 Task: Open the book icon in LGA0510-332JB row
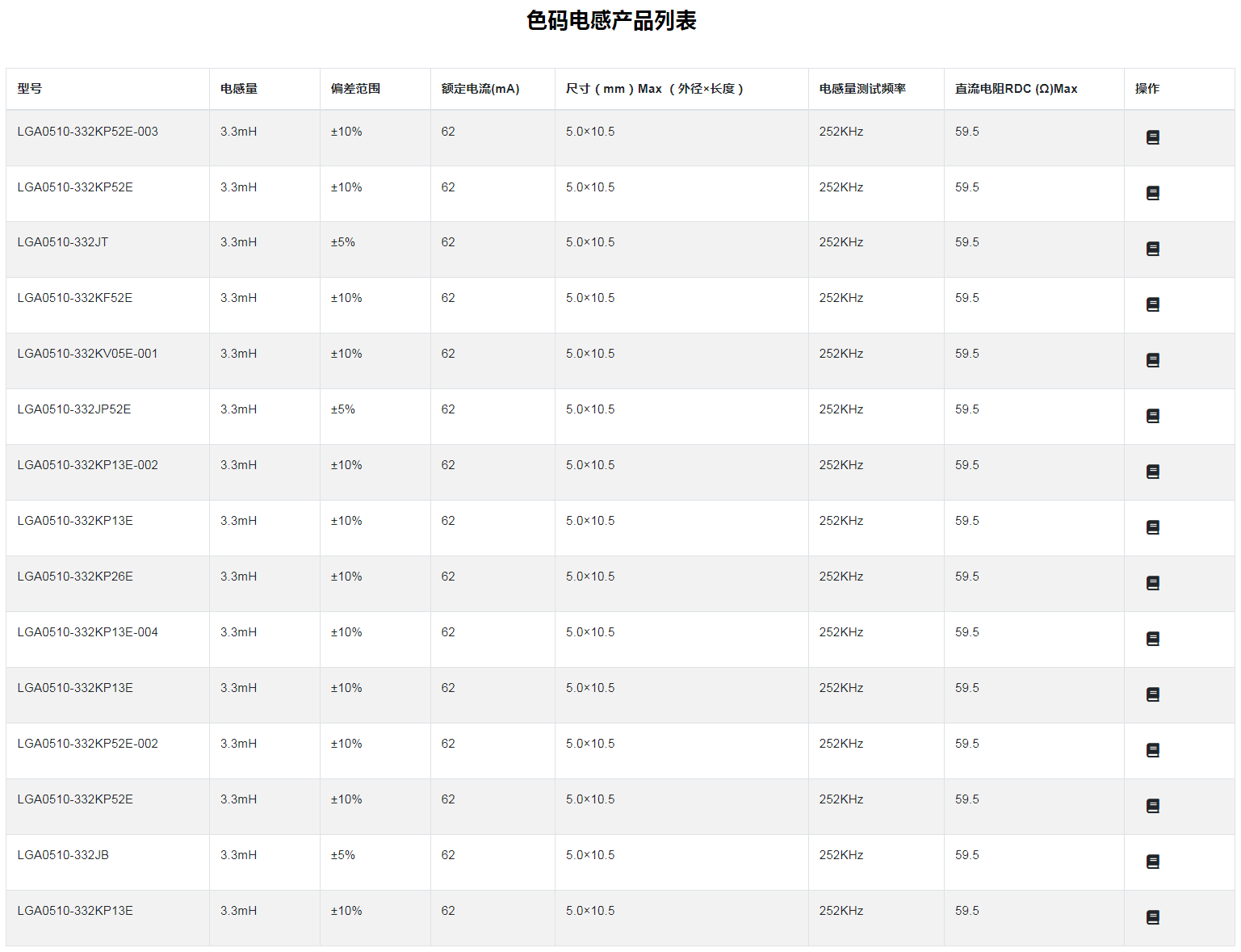(1152, 862)
